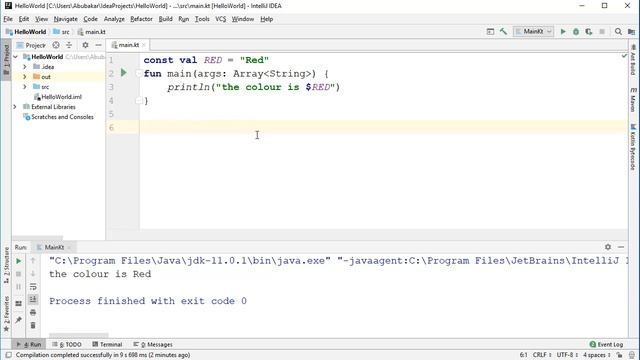Viewport: 640px width, 360px height.
Task: Click the stop icon in the Run panel
Action: pos(18,274)
